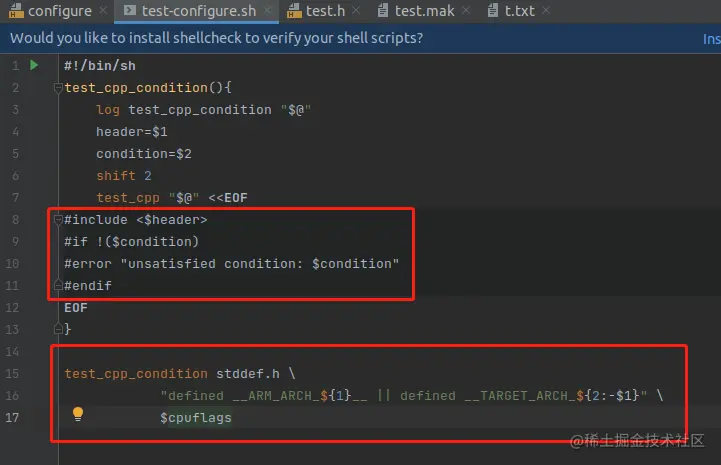Collapse the heredoc fold at line 8
This screenshot has height=465, width=721.
tap(58, 219)
